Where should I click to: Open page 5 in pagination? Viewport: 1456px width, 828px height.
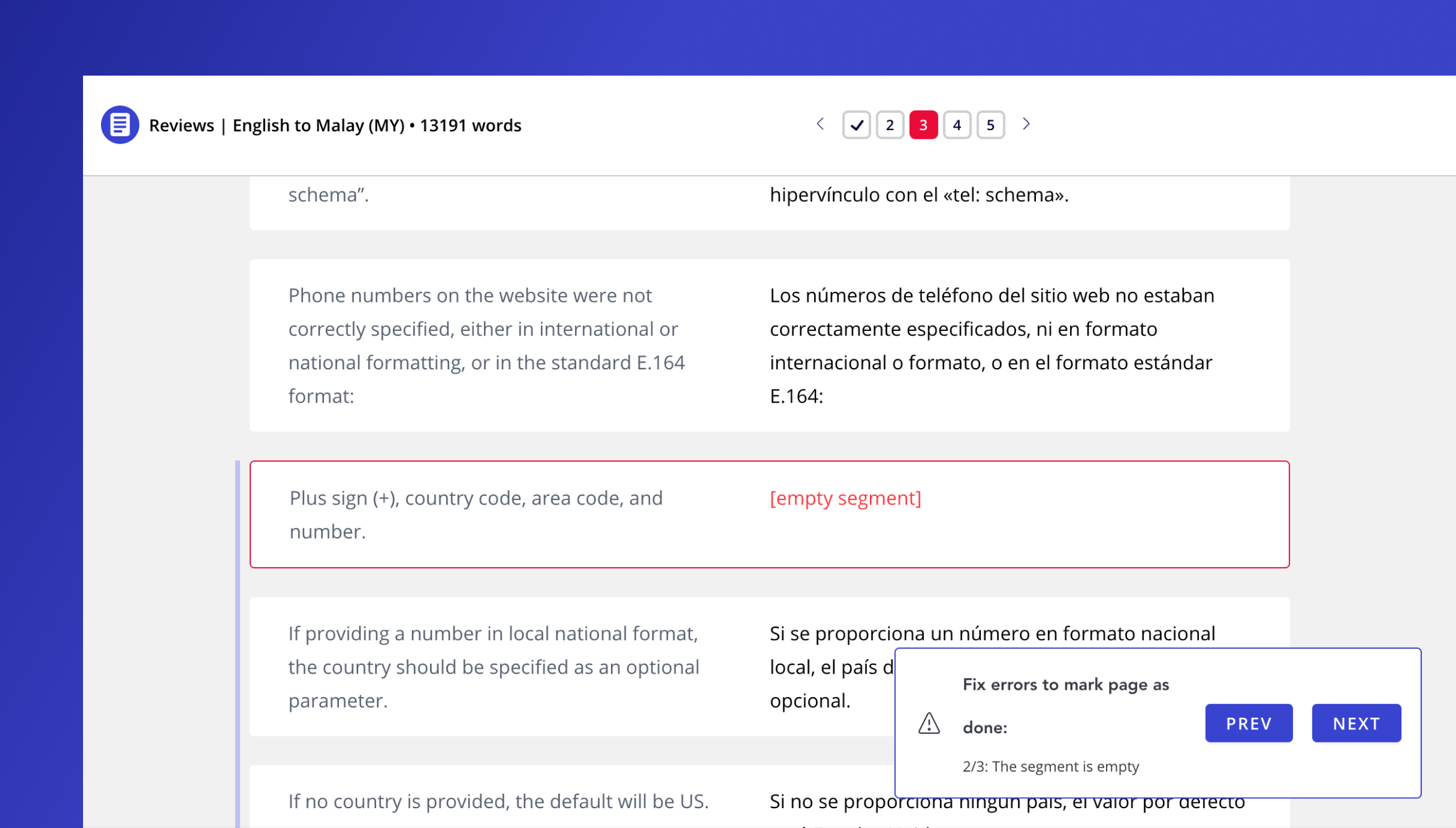pos(990,125)
